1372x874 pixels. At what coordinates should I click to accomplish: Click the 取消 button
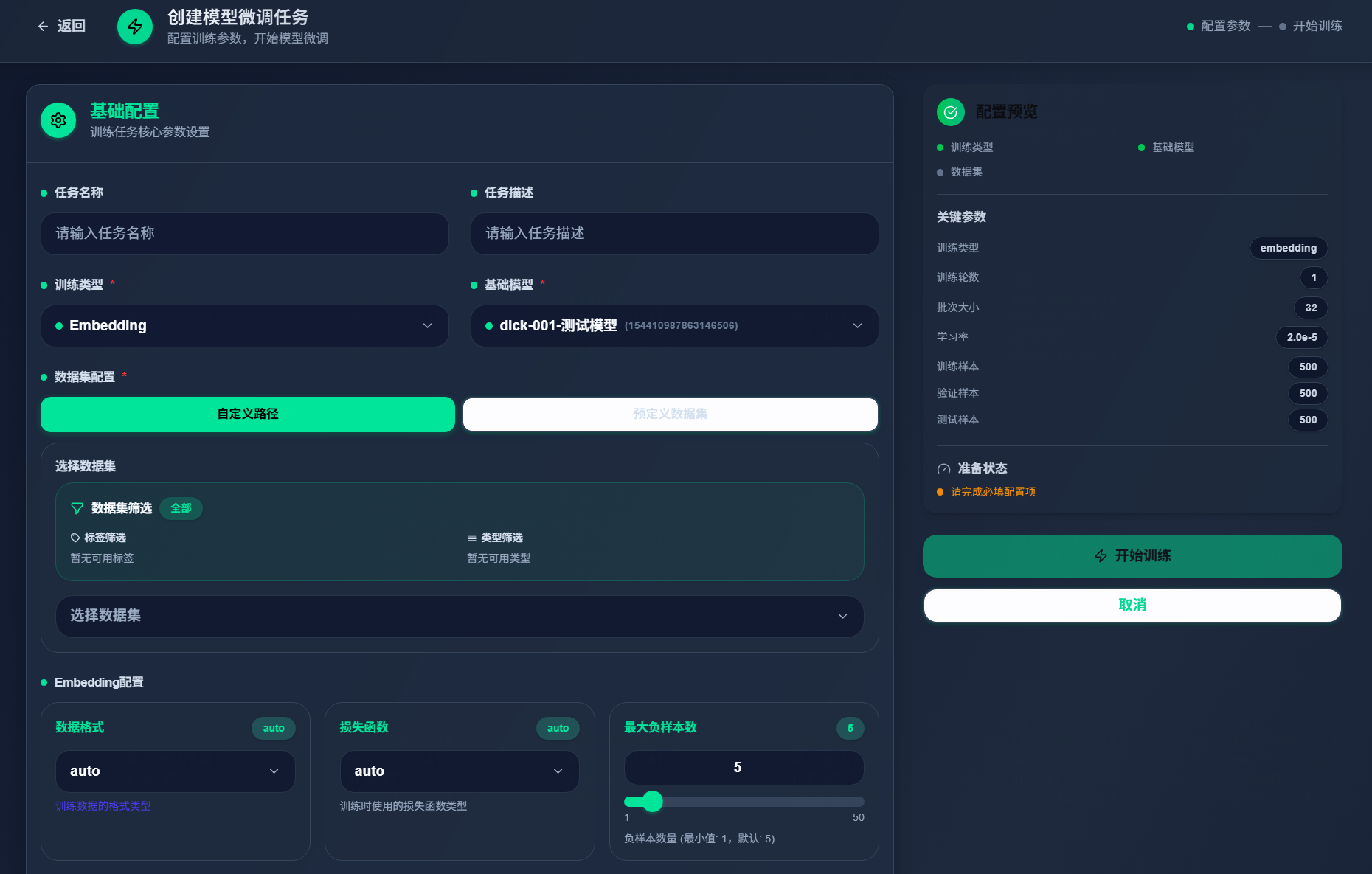click(1132, 605)
